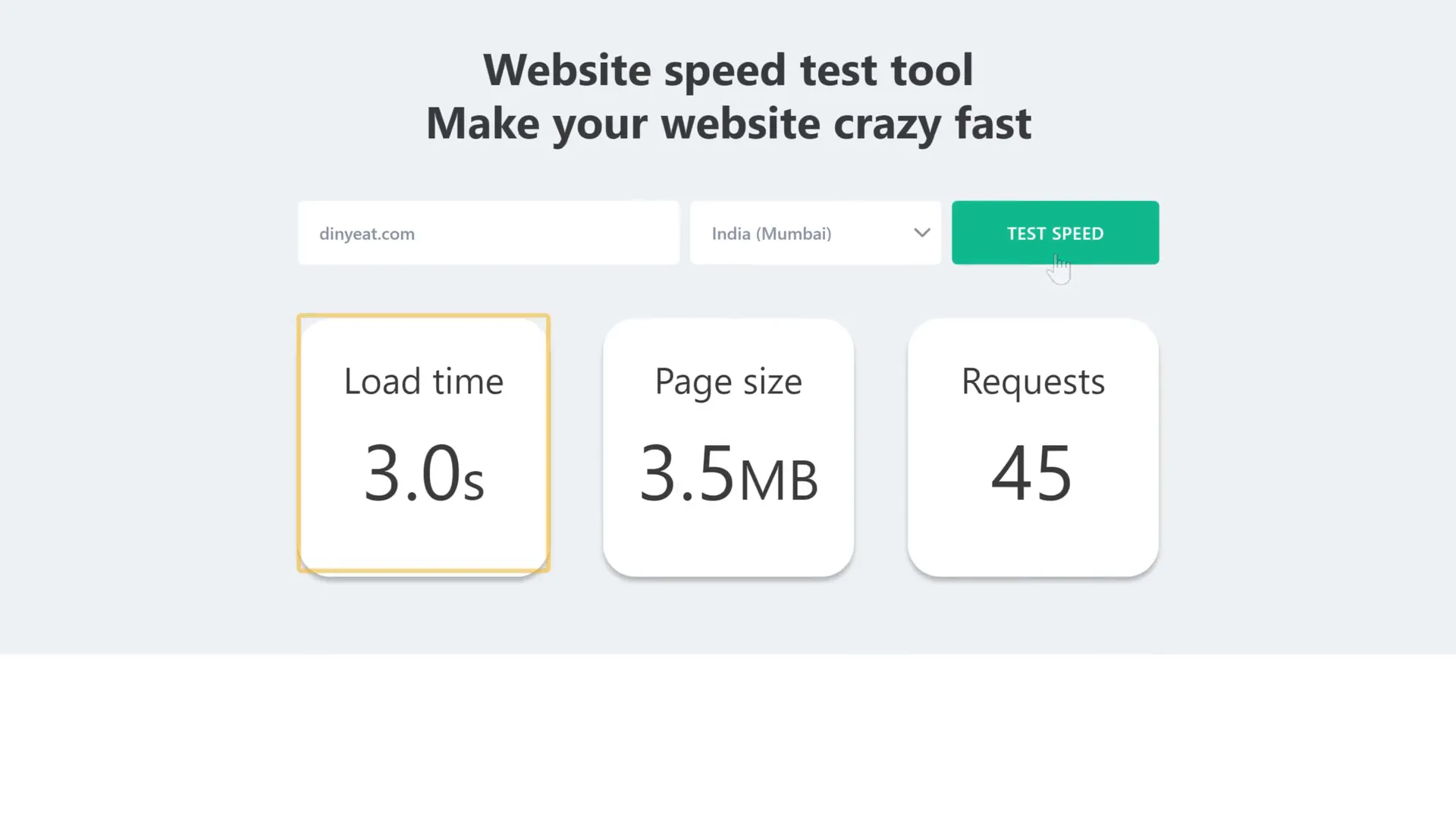Select the Load time result card

click(423, 446)
